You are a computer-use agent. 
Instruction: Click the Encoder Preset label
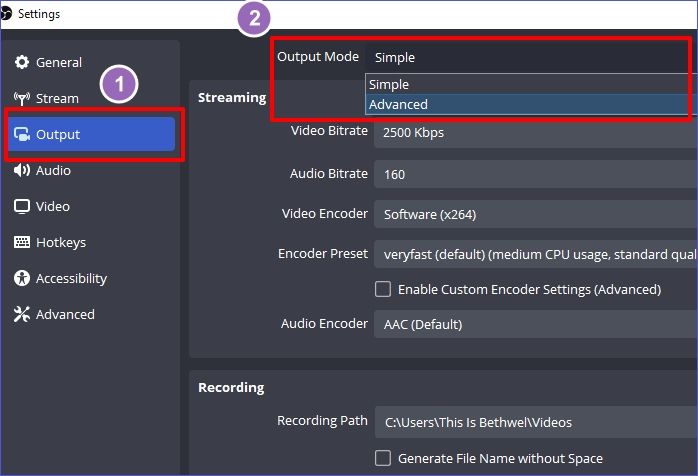click(323, 254)
